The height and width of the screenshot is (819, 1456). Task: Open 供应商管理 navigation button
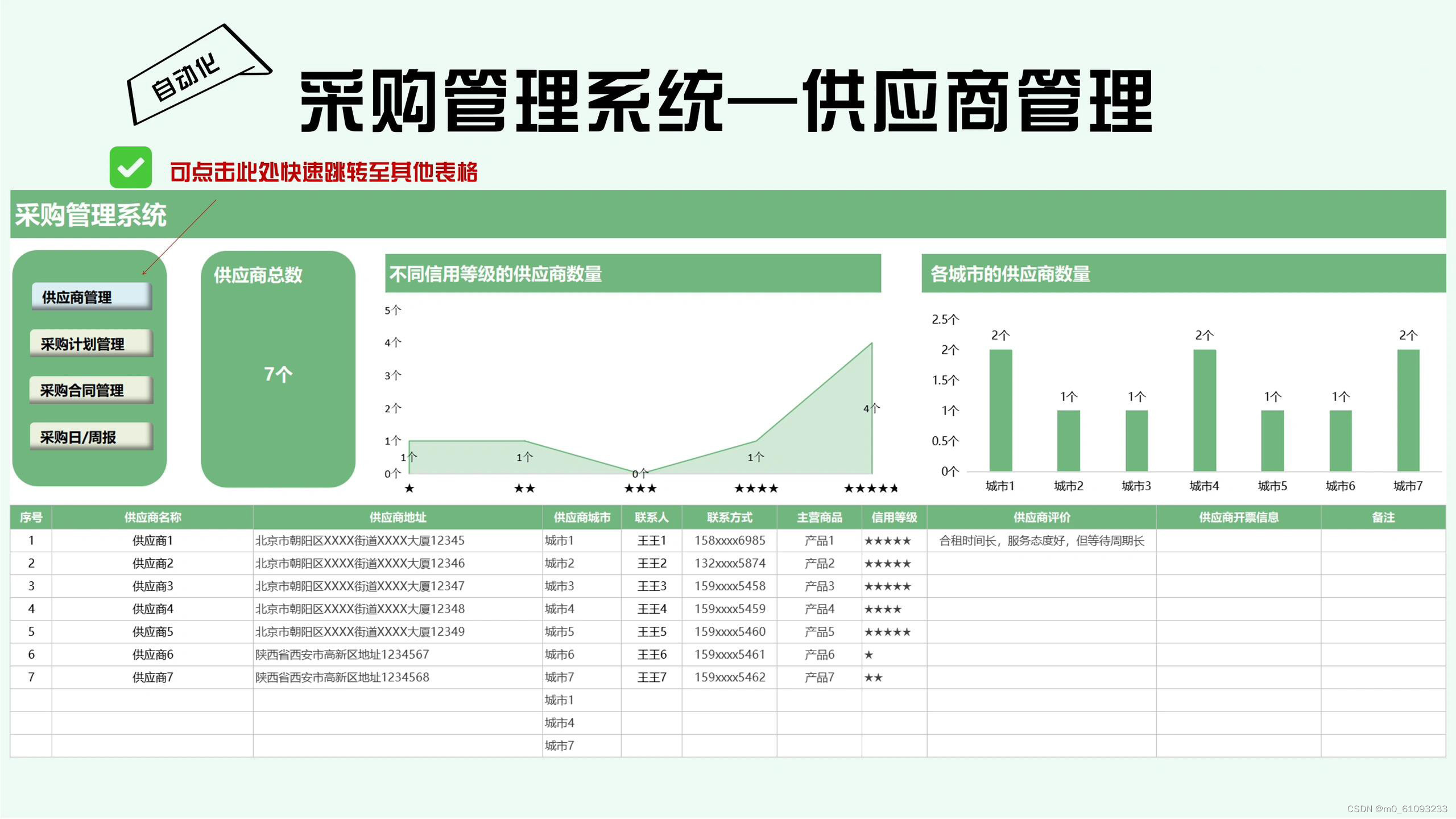[92, 297]
